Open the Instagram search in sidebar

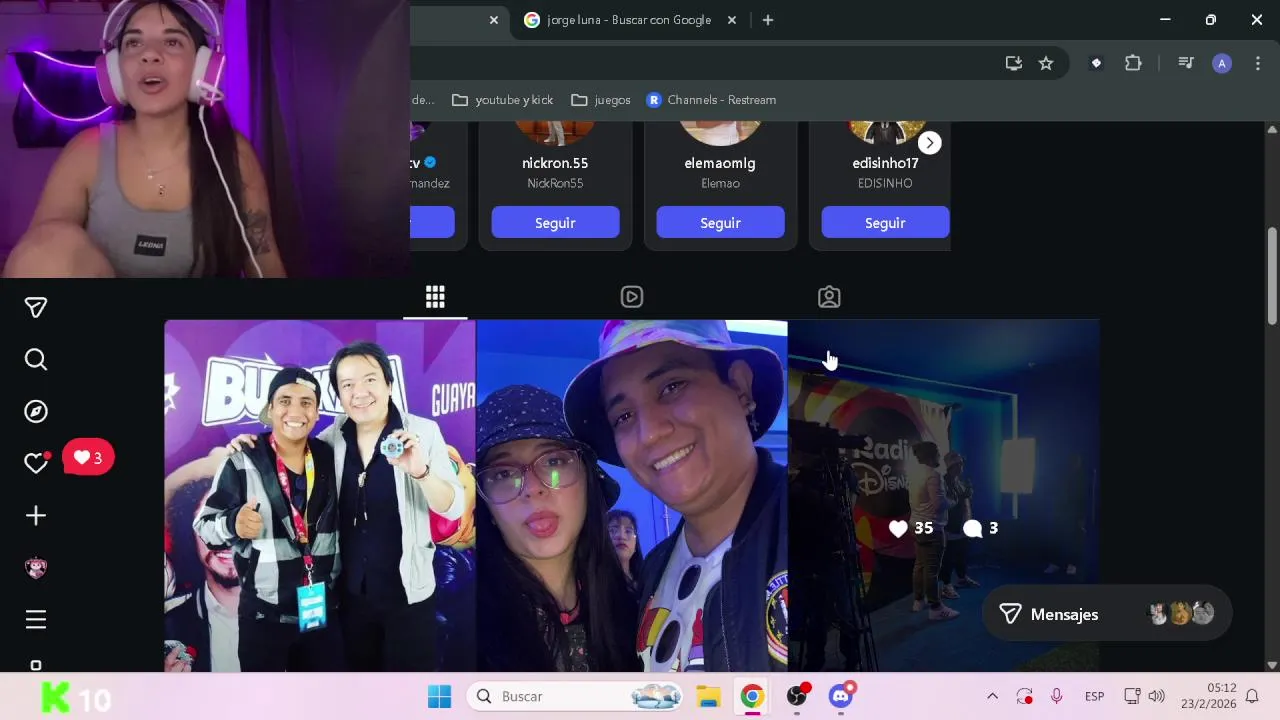(36, 359)
